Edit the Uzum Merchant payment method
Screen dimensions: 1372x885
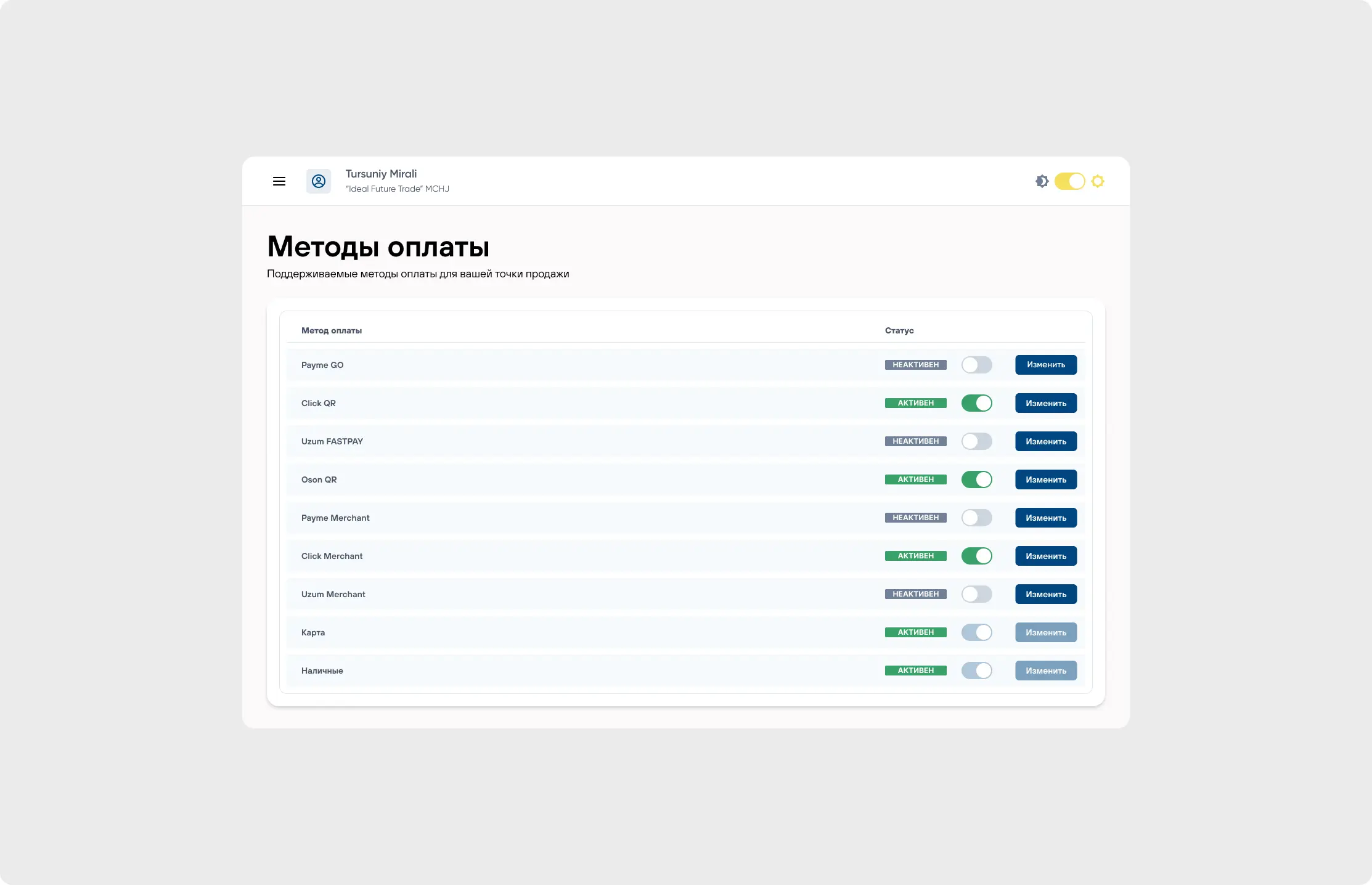1046,594
